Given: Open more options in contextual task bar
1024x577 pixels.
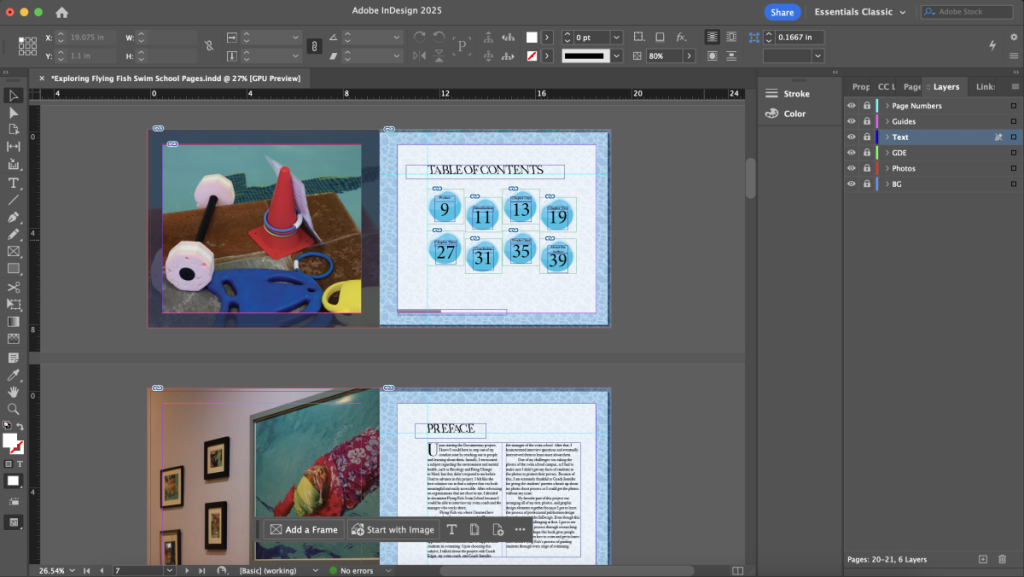Looking at the screenshot, I should 520,529.
